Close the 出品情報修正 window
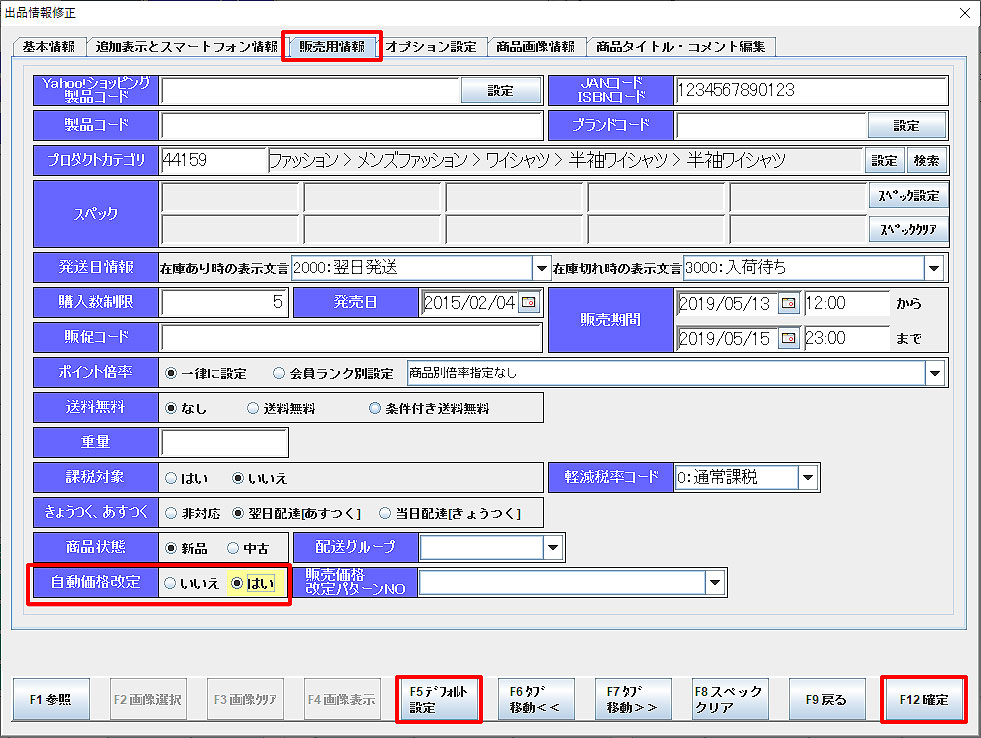 pos(964,13)
